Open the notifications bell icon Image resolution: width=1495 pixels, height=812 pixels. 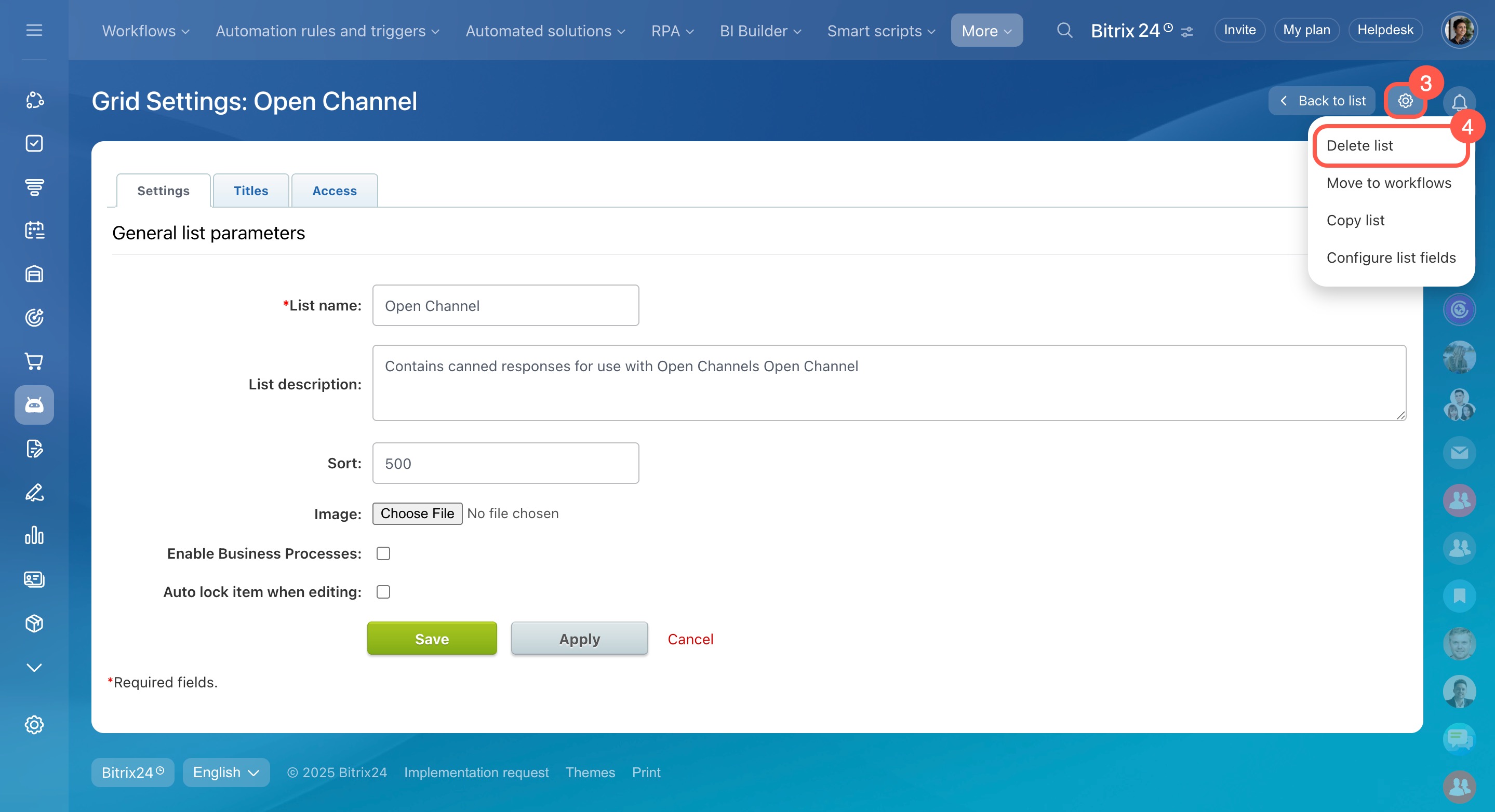pyautogui.click(x=1459, y=102)
